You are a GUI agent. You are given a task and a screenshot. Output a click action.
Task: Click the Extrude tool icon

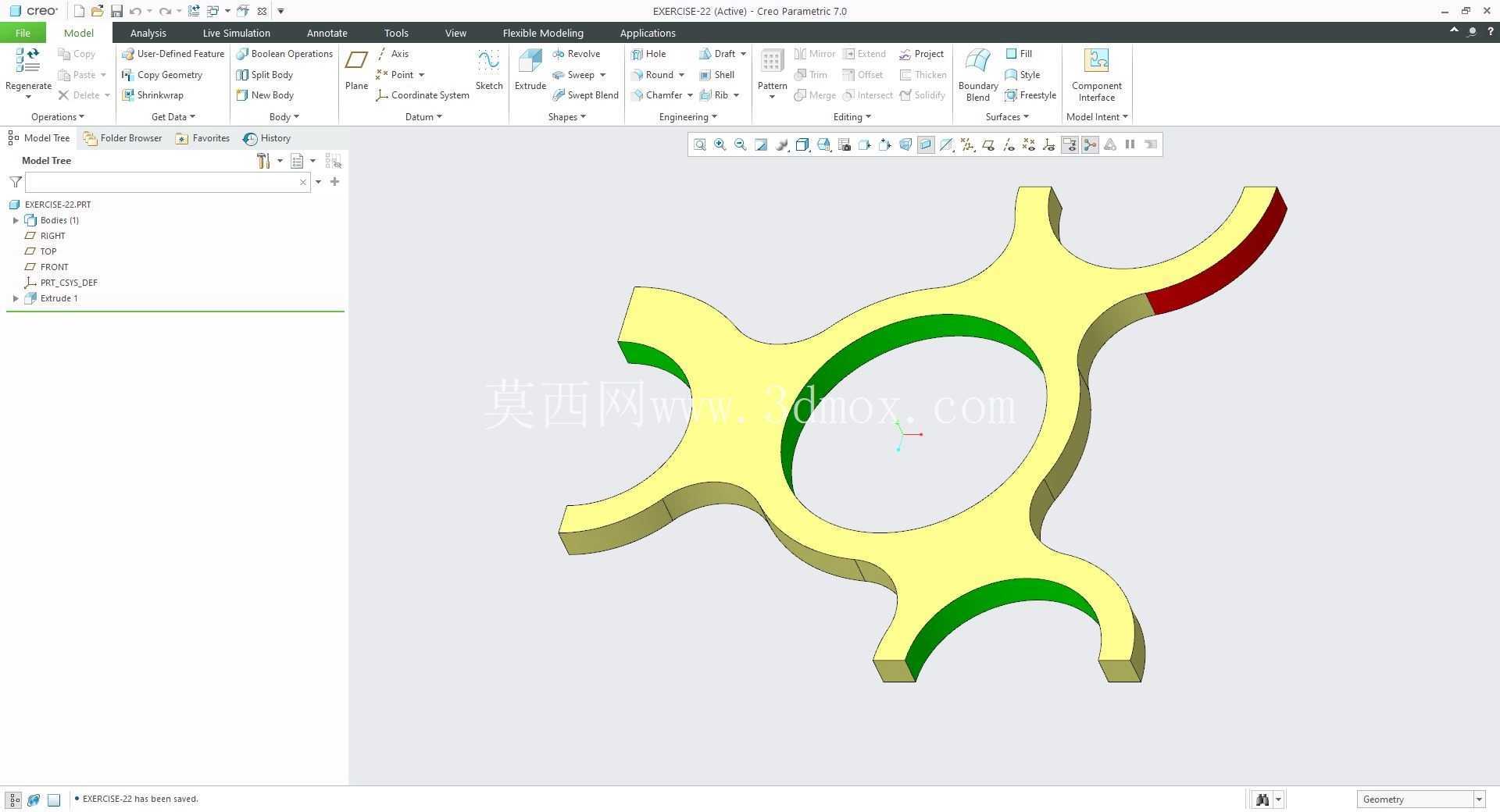pyautogui.click(x=530, y=70)
